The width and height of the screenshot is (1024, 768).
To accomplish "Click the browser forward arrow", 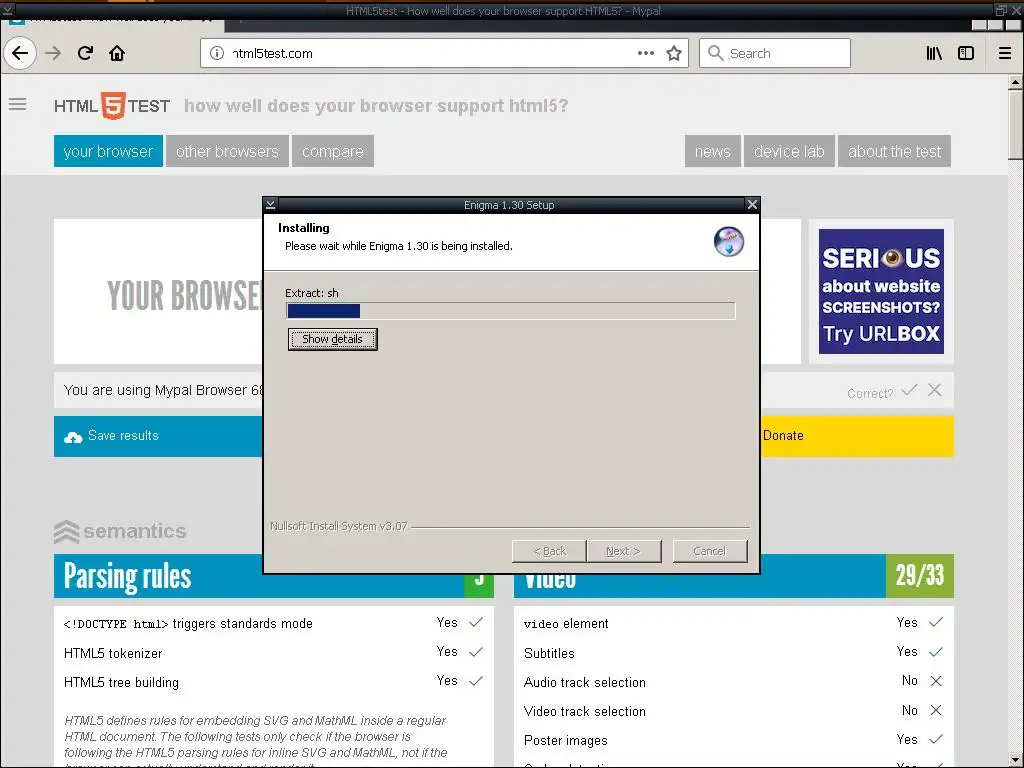I will click(x=53, y=53).
